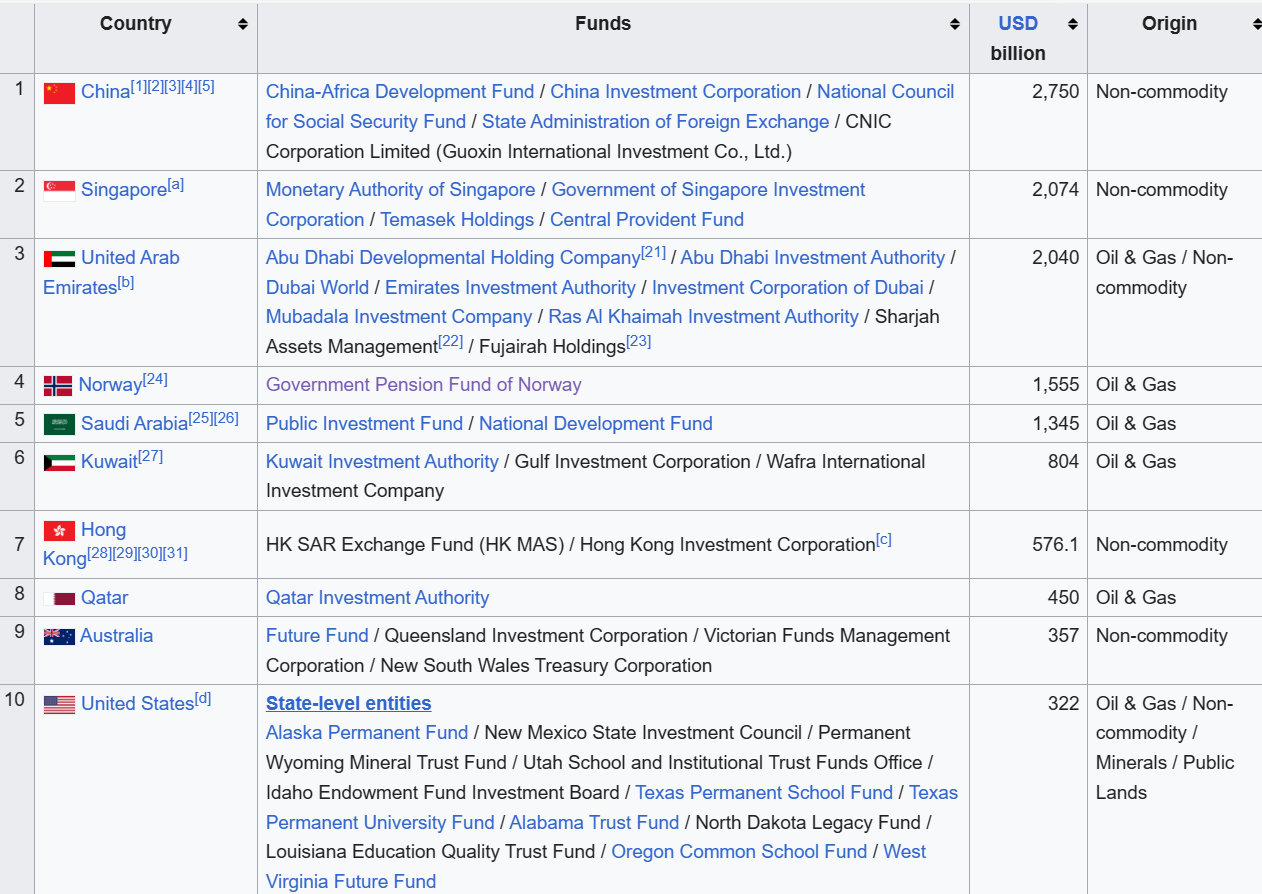Click the Norway flag icon
The image size is (1262, 894).
[x=58, y=386]
